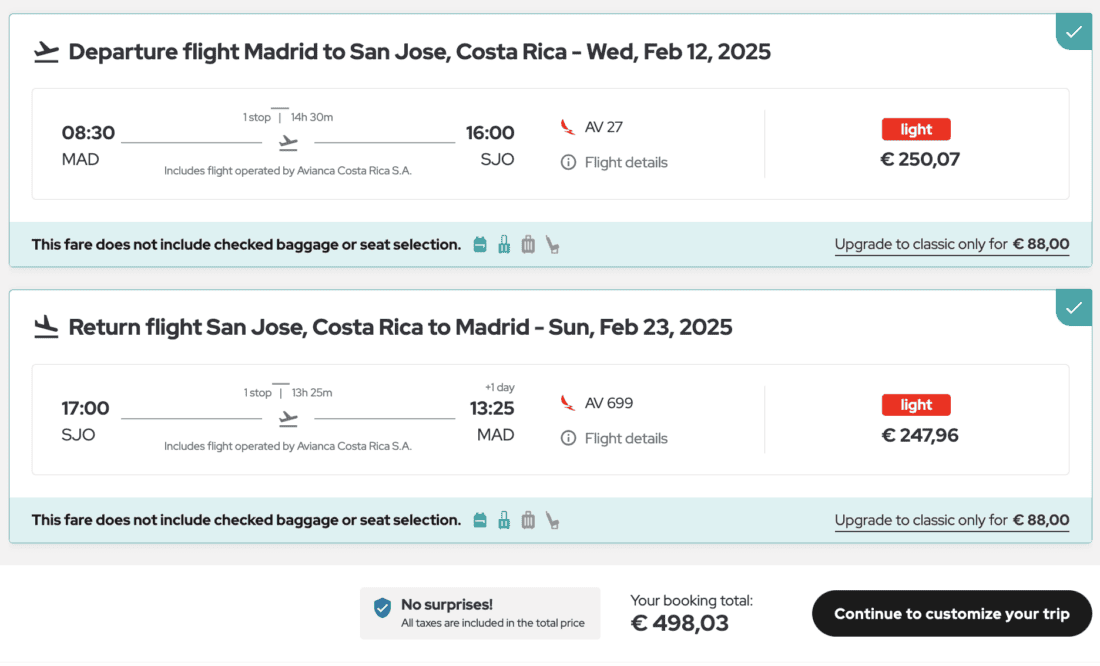Open Flight details for AV 699
This screenshot has width=1100, height=666.
pos(626,438)
